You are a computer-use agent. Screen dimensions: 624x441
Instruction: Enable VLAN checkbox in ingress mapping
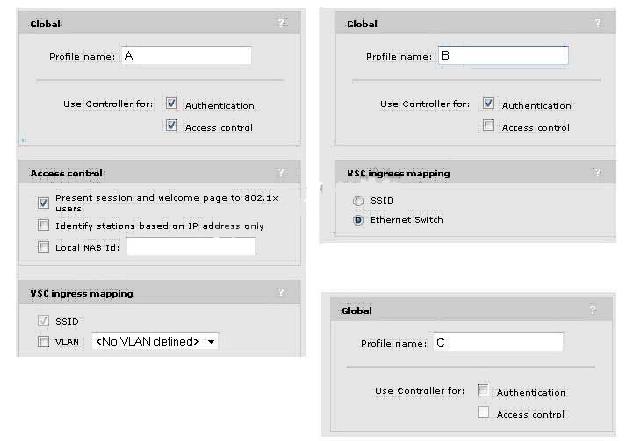[x=43, y=341]
